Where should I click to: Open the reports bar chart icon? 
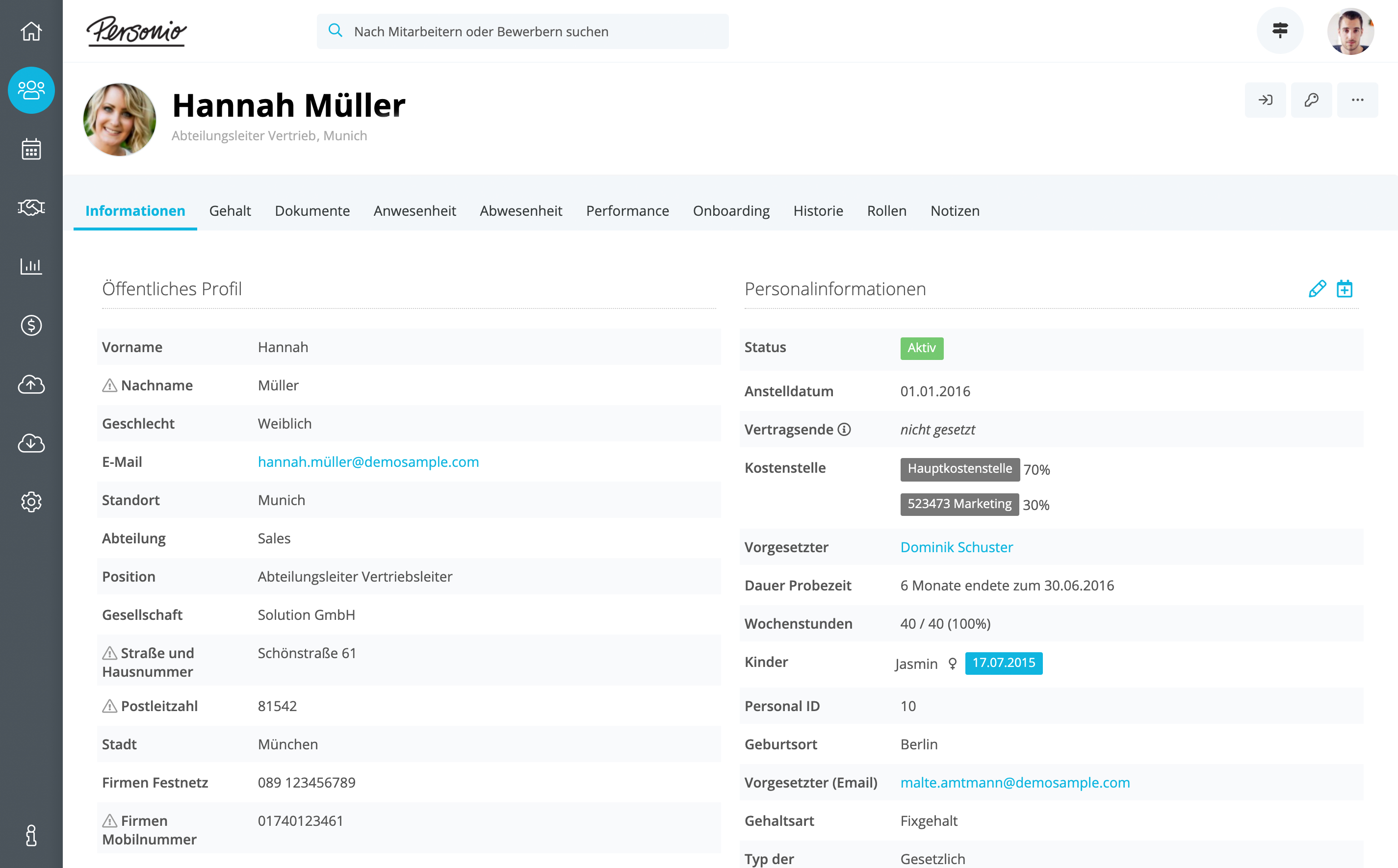coord(31,266)
